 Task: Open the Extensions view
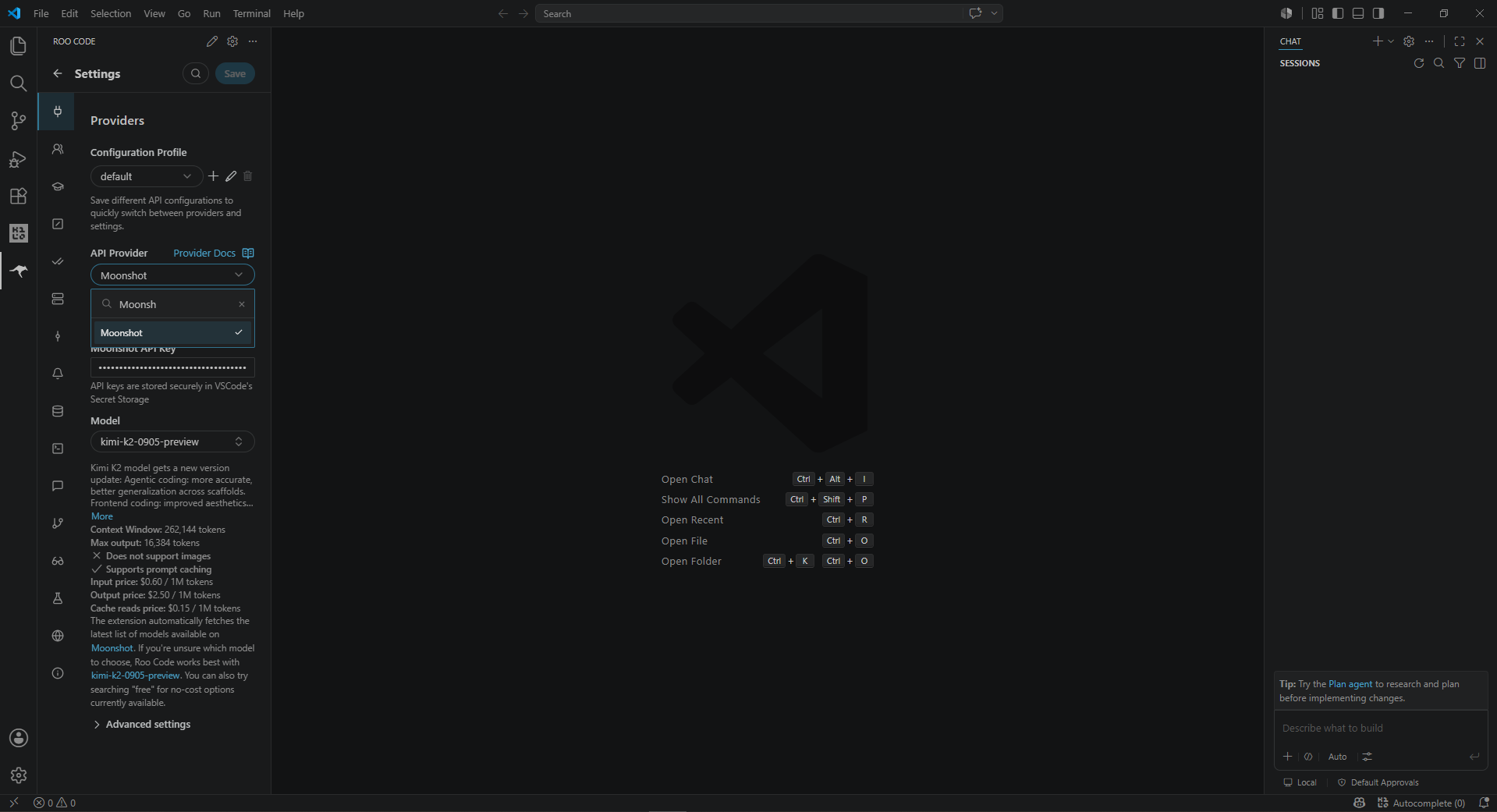point(19,196)
